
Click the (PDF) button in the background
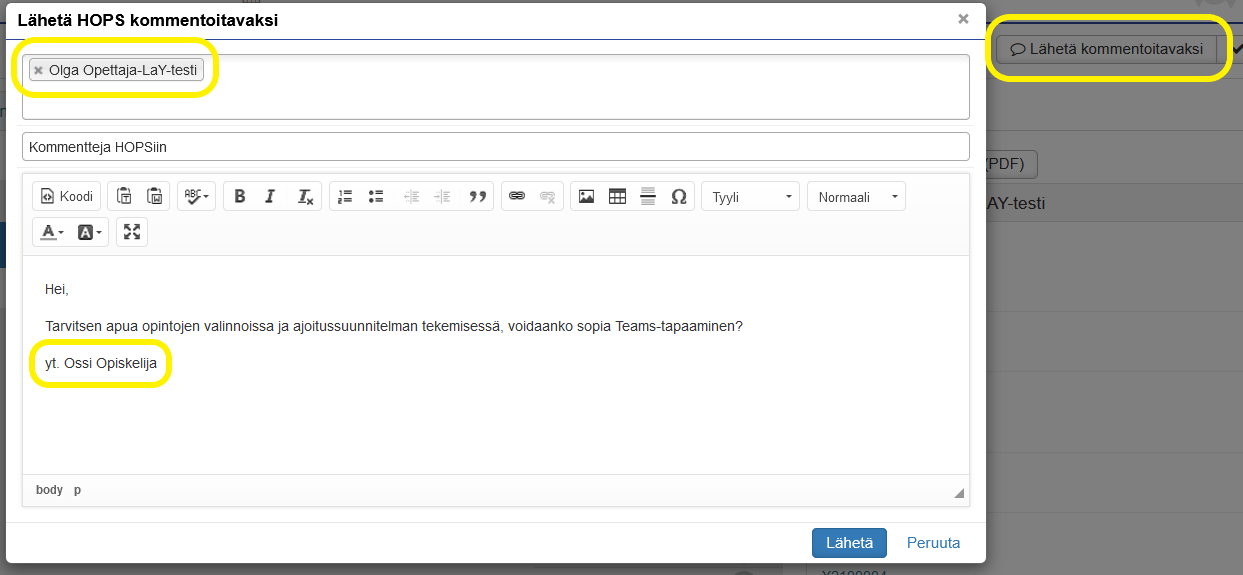point(1011,164)
